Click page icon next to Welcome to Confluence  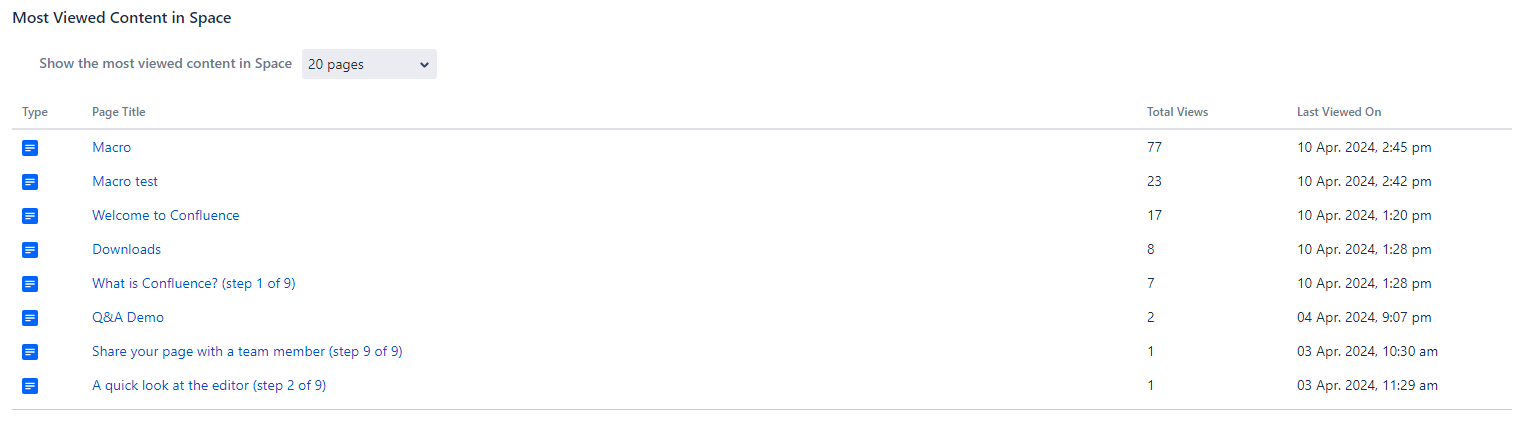[30, 216]
